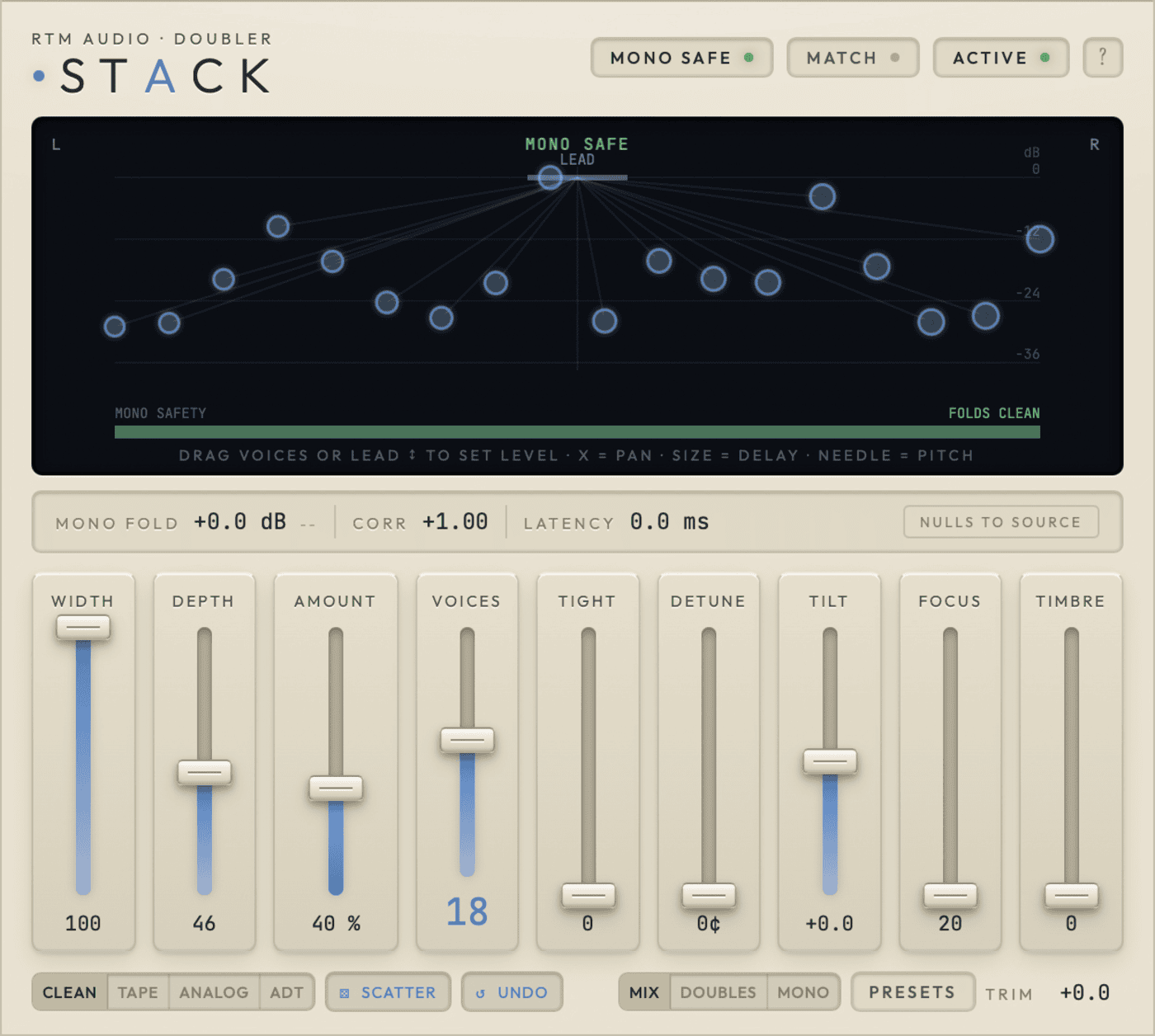This screenshot has width=1155, height=1036.
Task: Select the ADT mode tab
Action: (x=286, y=992)
